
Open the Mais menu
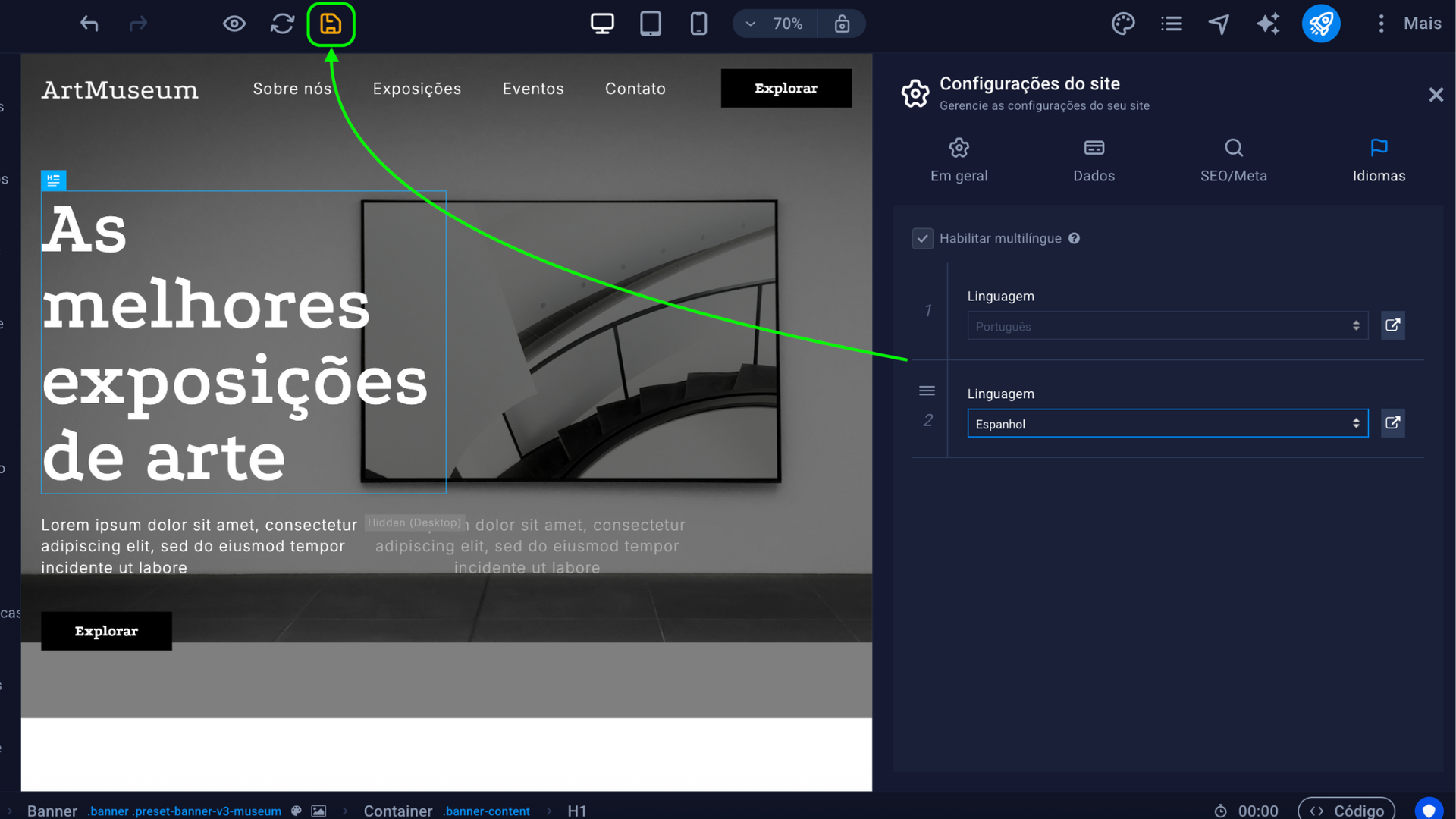(x=1408, y=24)
